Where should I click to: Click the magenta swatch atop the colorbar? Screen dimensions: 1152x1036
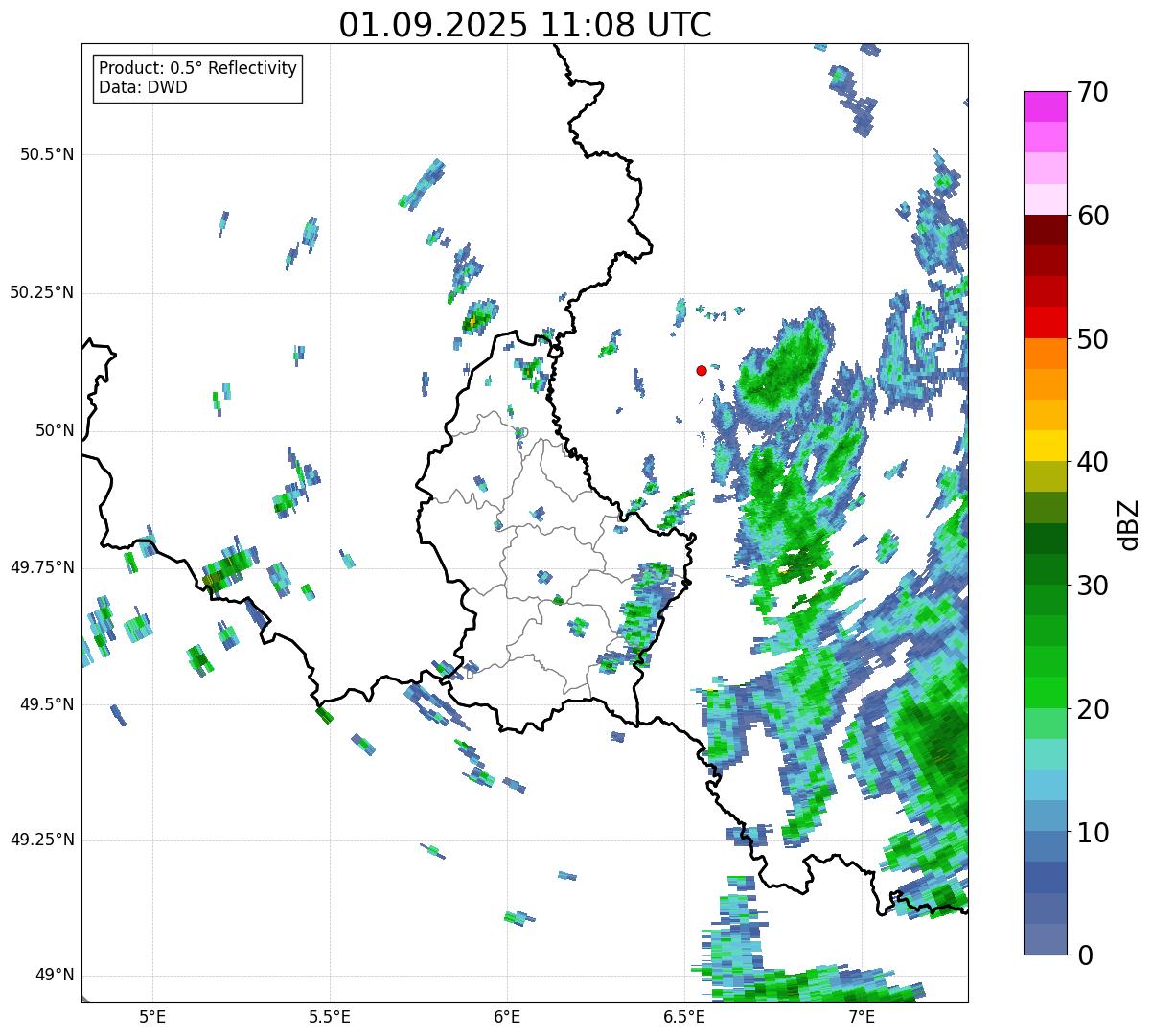[1045, 106]
